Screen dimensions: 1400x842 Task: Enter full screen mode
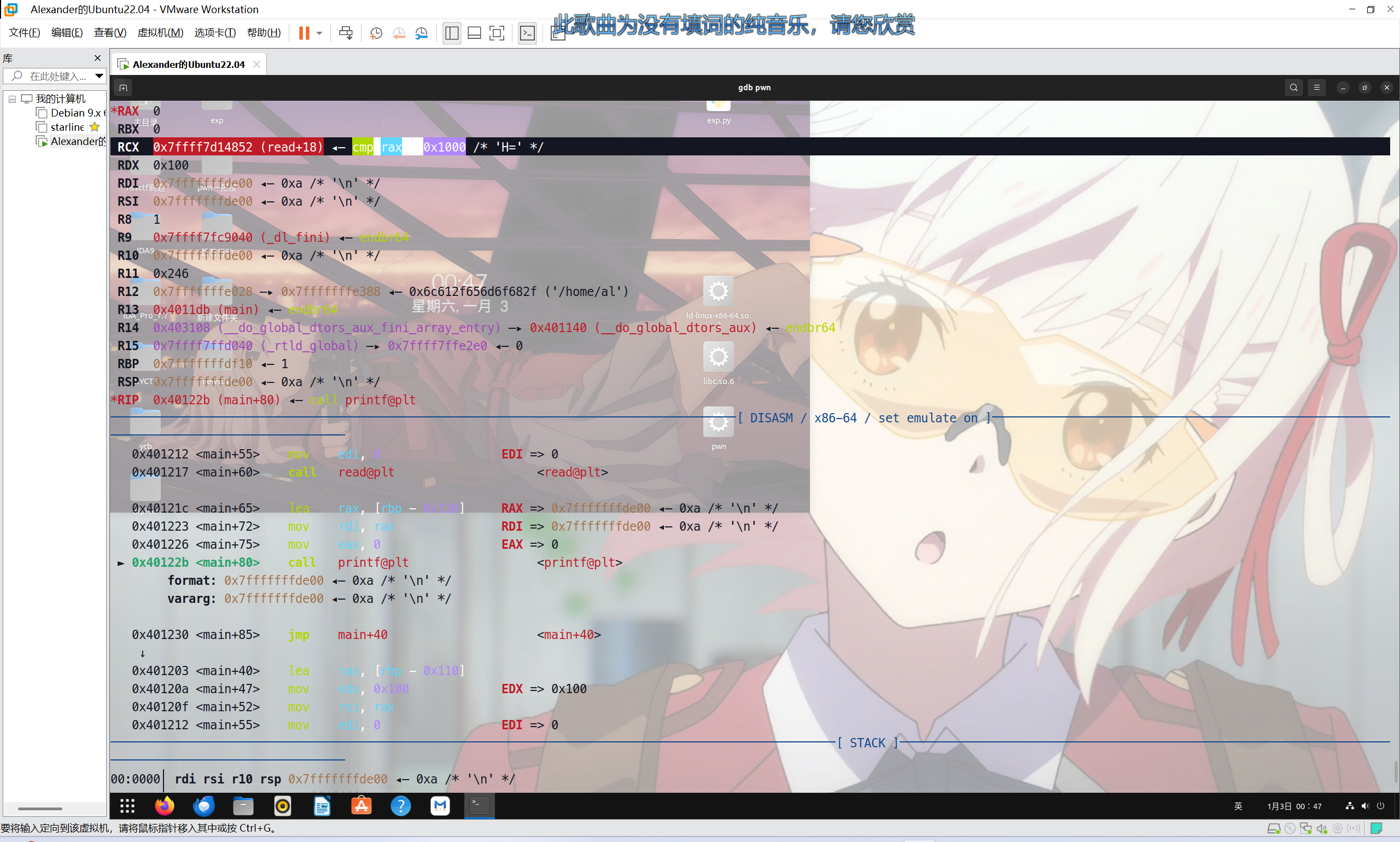tap(497, 33)
